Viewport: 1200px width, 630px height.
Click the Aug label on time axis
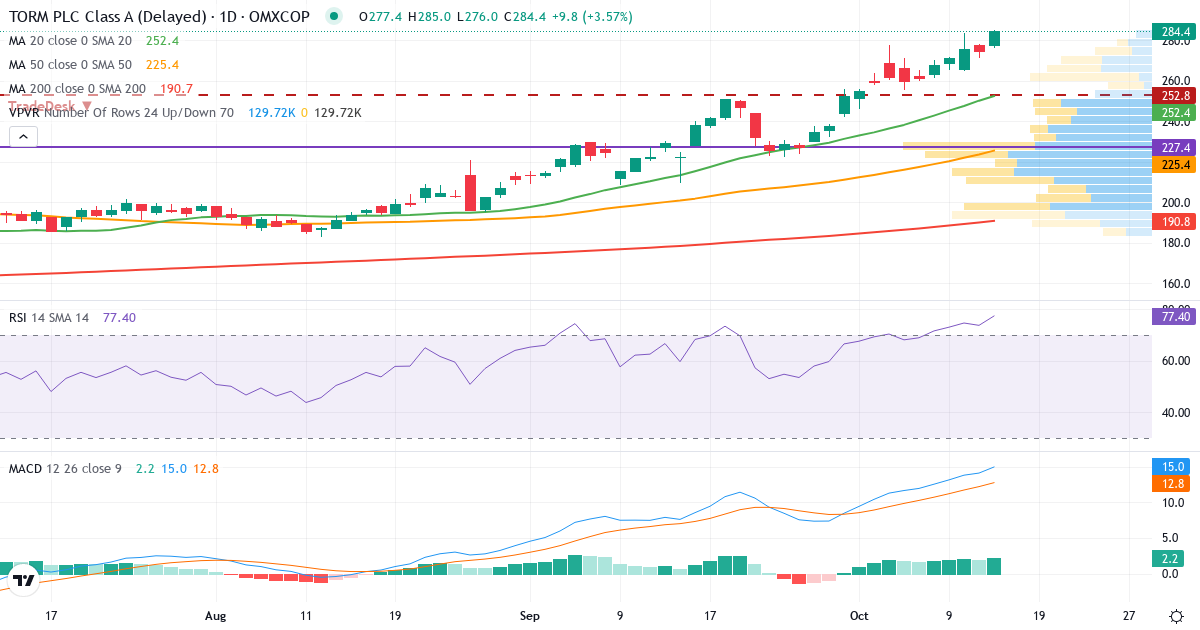click(x=216, y=616)
